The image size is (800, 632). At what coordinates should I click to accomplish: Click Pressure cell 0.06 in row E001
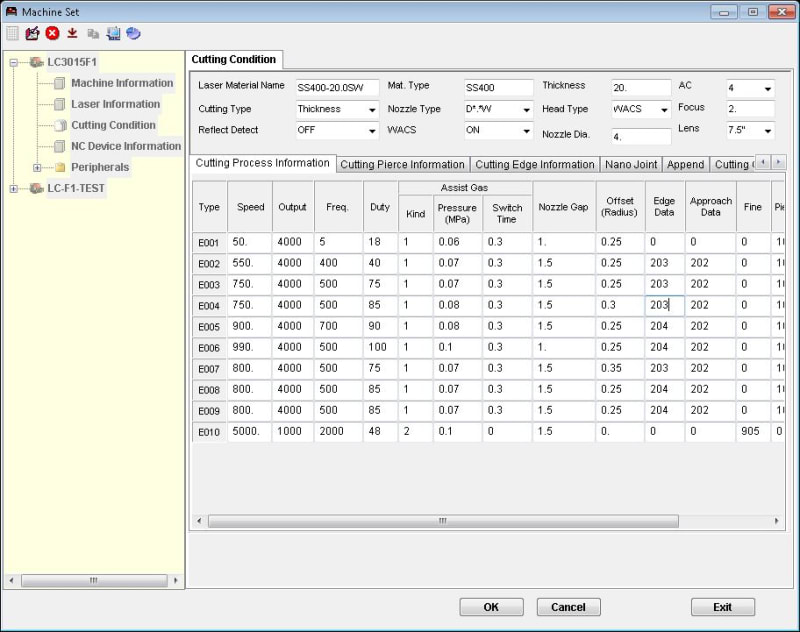pos(458,242)
